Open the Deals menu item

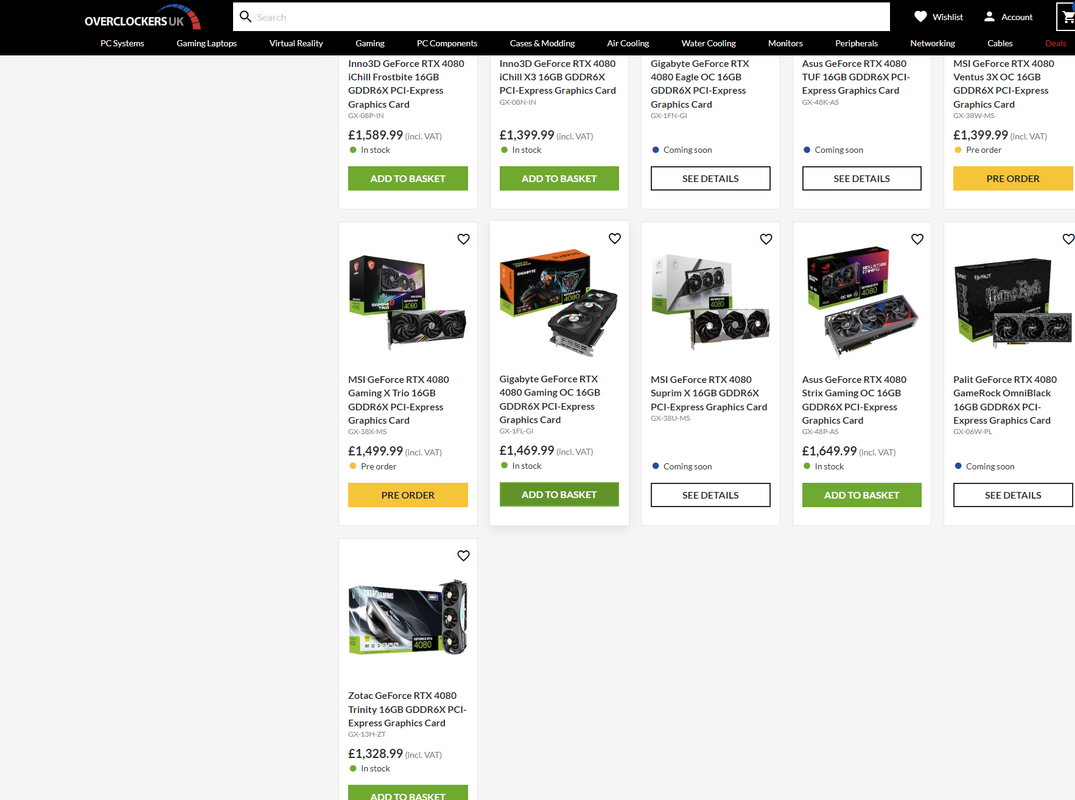click(x=1056, y=43)
